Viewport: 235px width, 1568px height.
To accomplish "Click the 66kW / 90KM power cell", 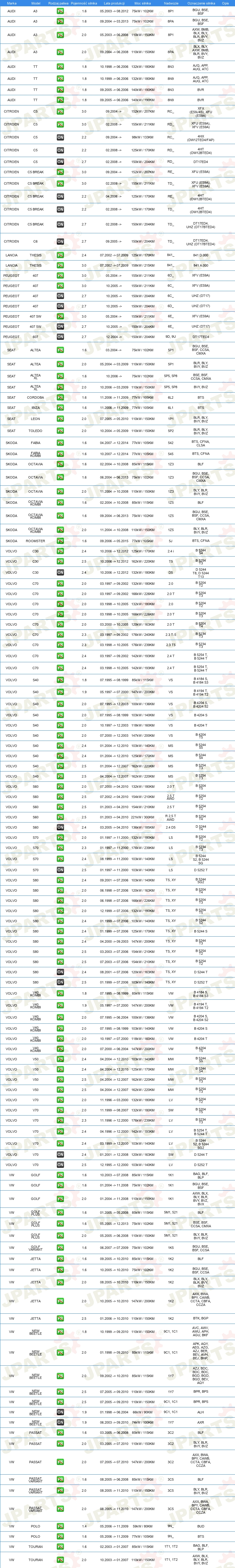I will pyautogui.click(x=143, y=1412).
